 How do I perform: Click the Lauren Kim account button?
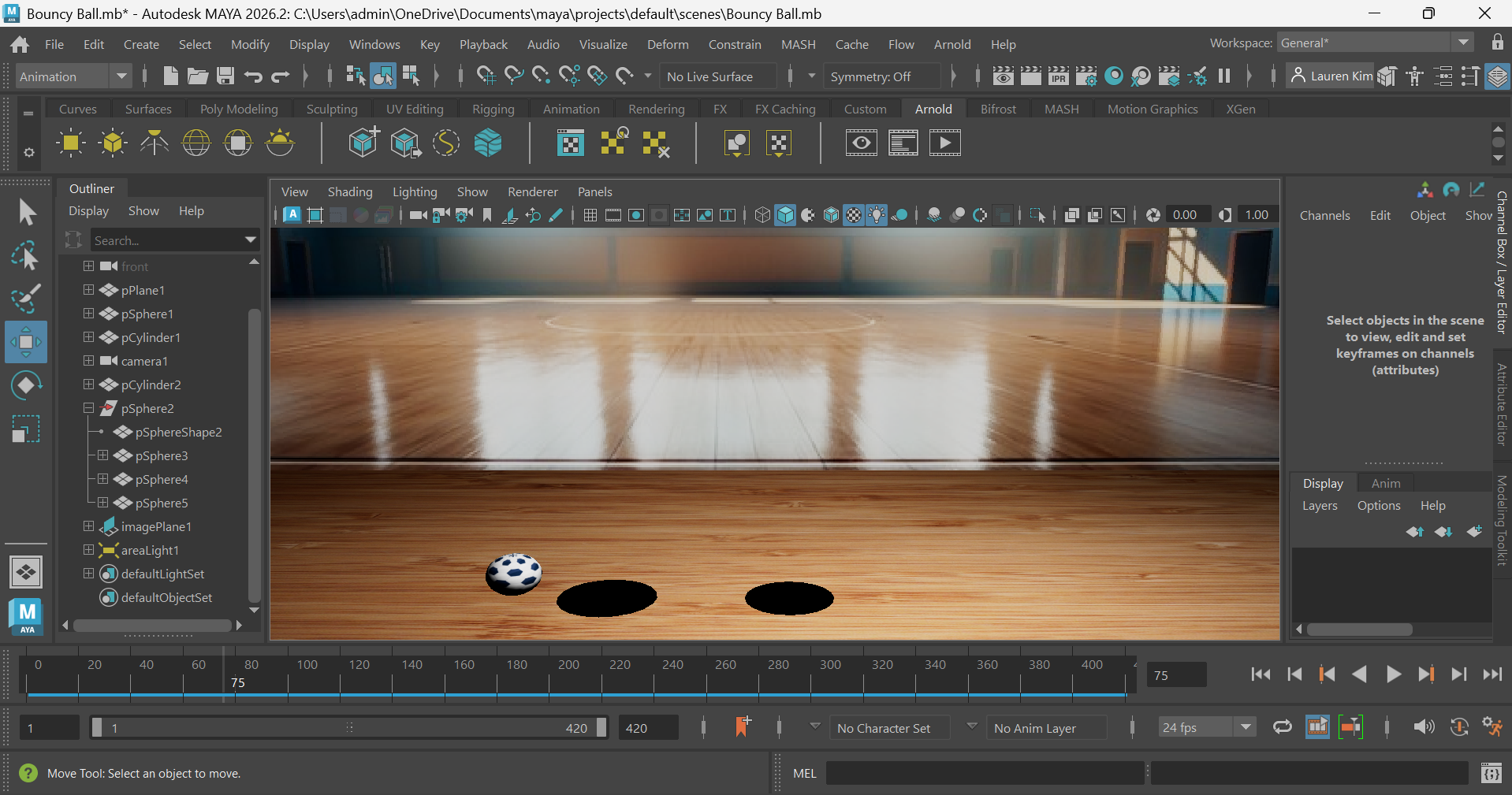pos(1332,76)
